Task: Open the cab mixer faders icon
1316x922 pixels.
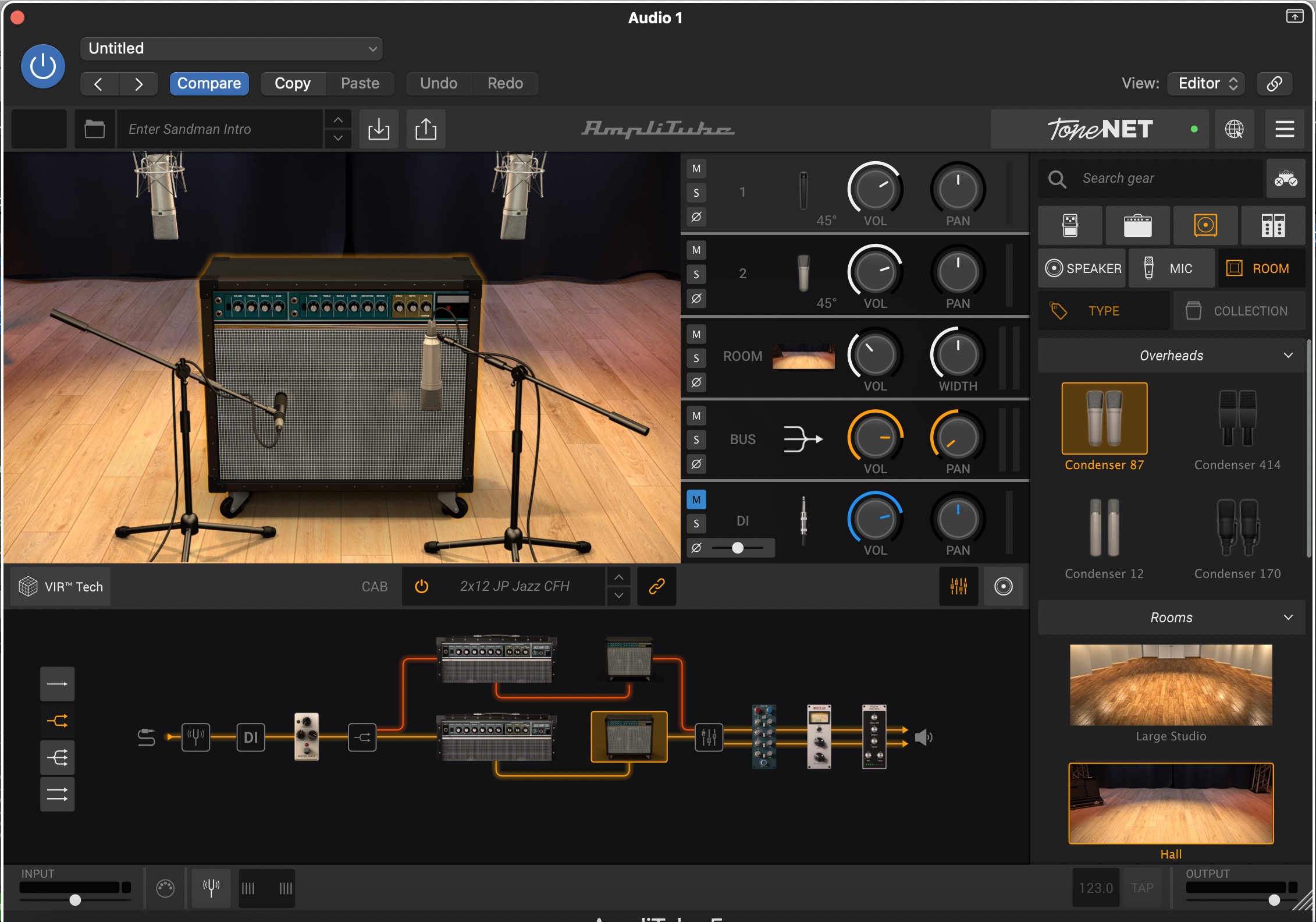Action: click(958, 586)
